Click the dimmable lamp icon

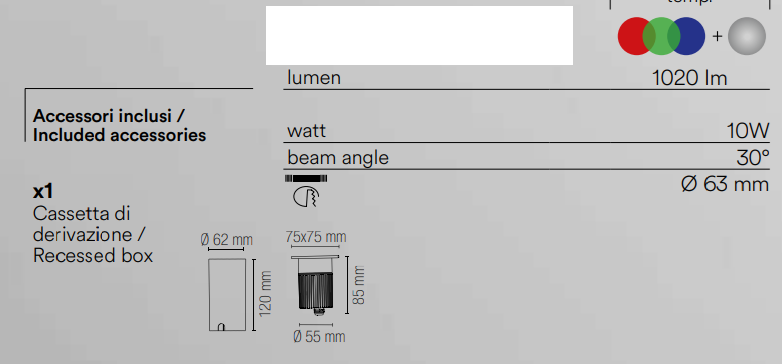[306, 196]
